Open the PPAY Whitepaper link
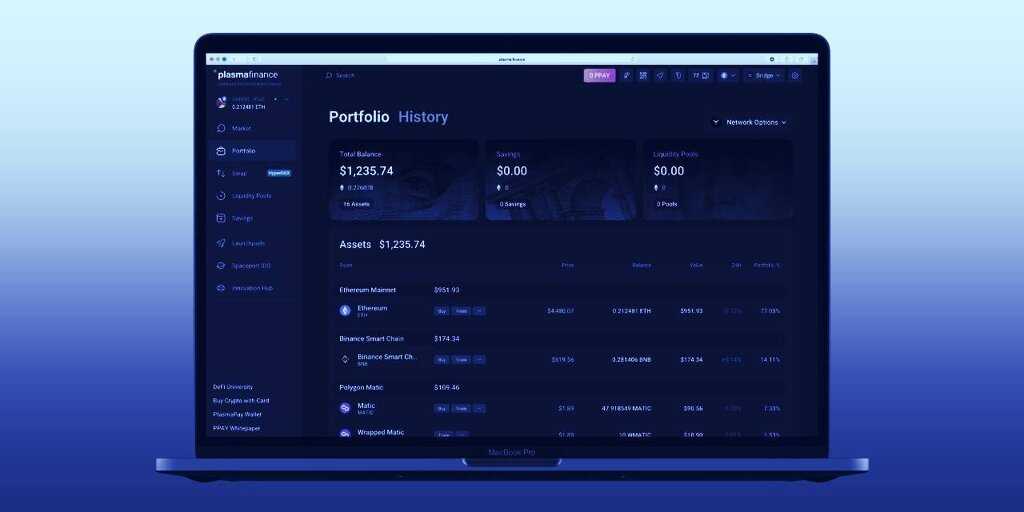The height and width of the screenshot is (512, 1024). tap(236, 428)
